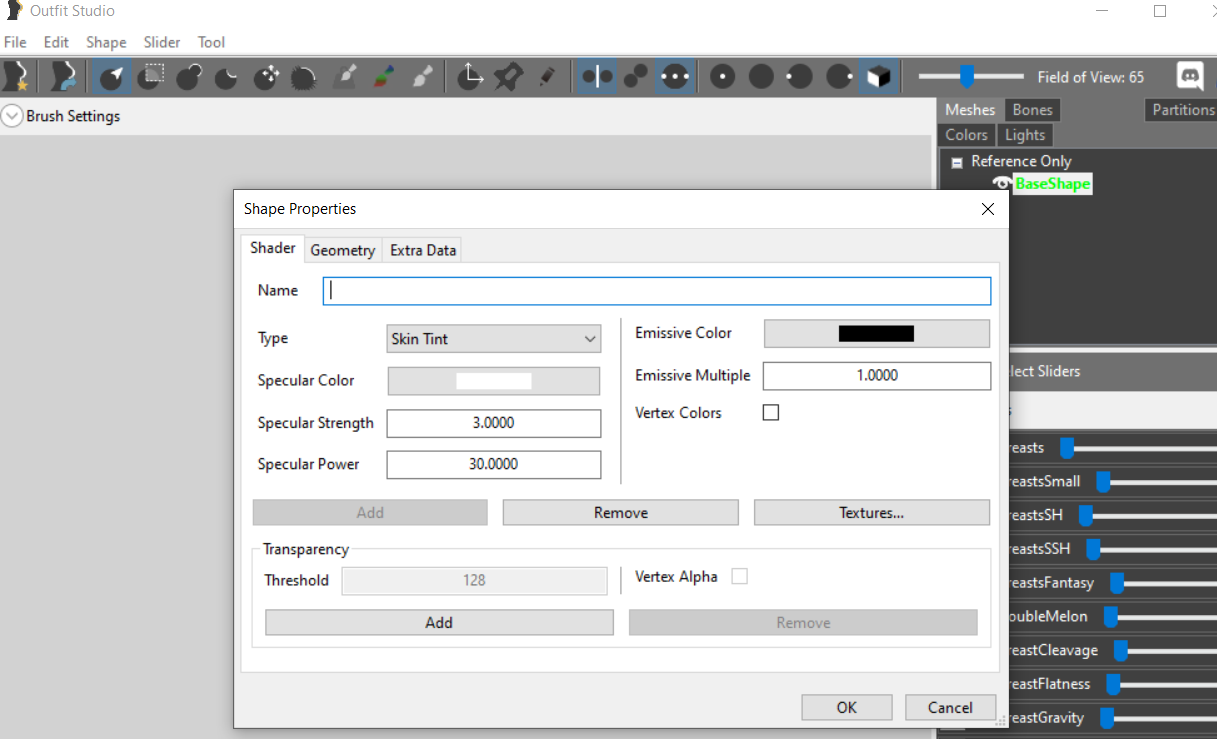Click the Specular Strength input field
This screenshot has height=739, width=1217.
[494, 423]
